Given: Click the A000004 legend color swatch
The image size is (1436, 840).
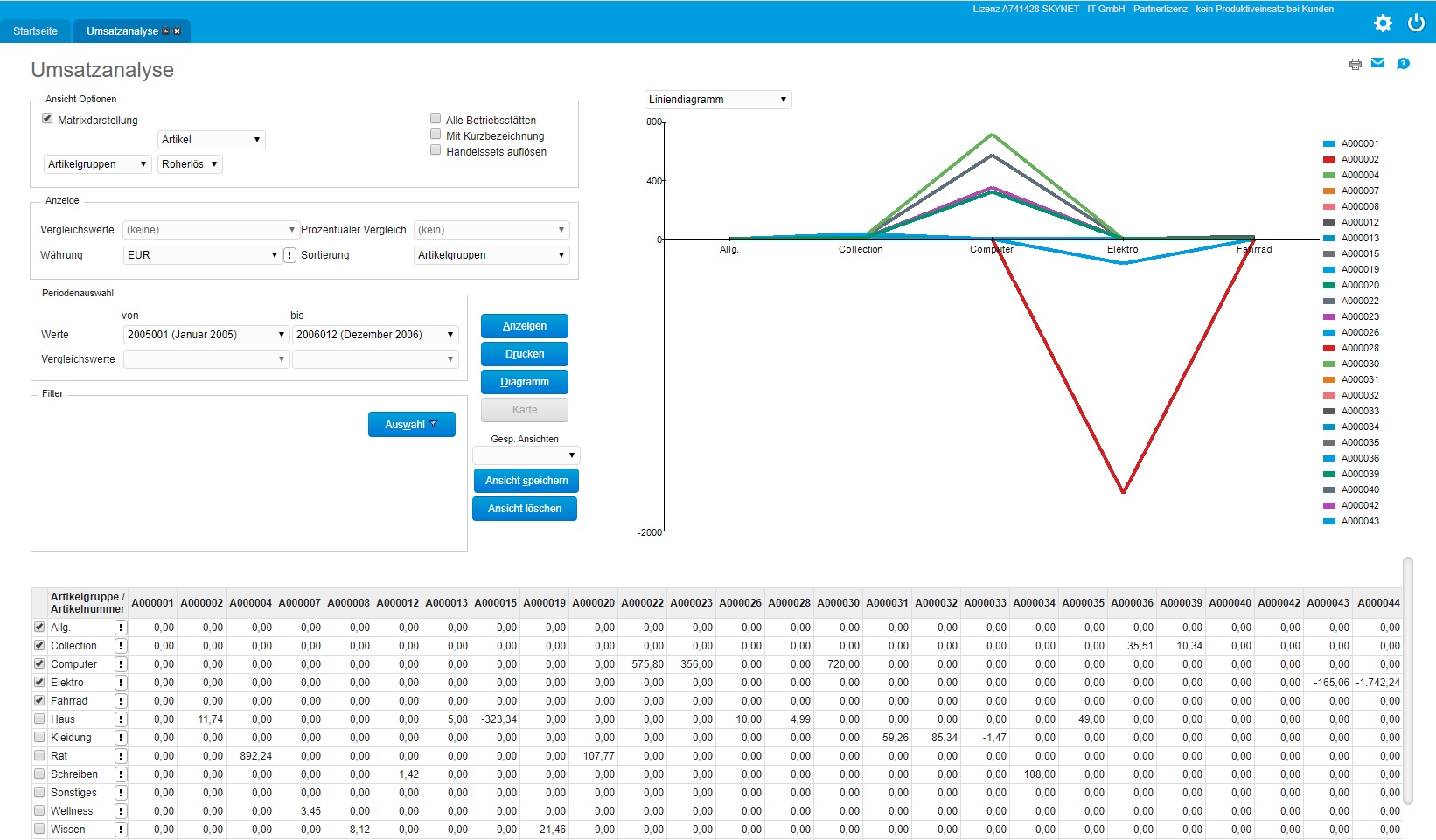Looking at the screenshot, I should click(x=1329, y=176).
